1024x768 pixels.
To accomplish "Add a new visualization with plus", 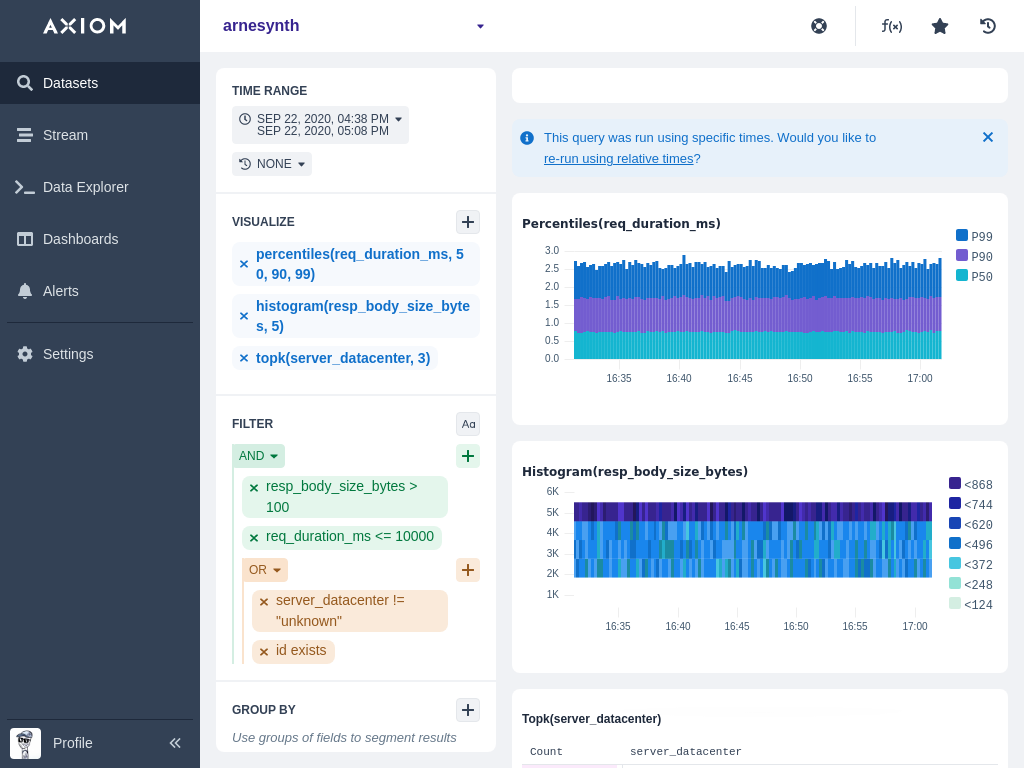I will point(468,222).
